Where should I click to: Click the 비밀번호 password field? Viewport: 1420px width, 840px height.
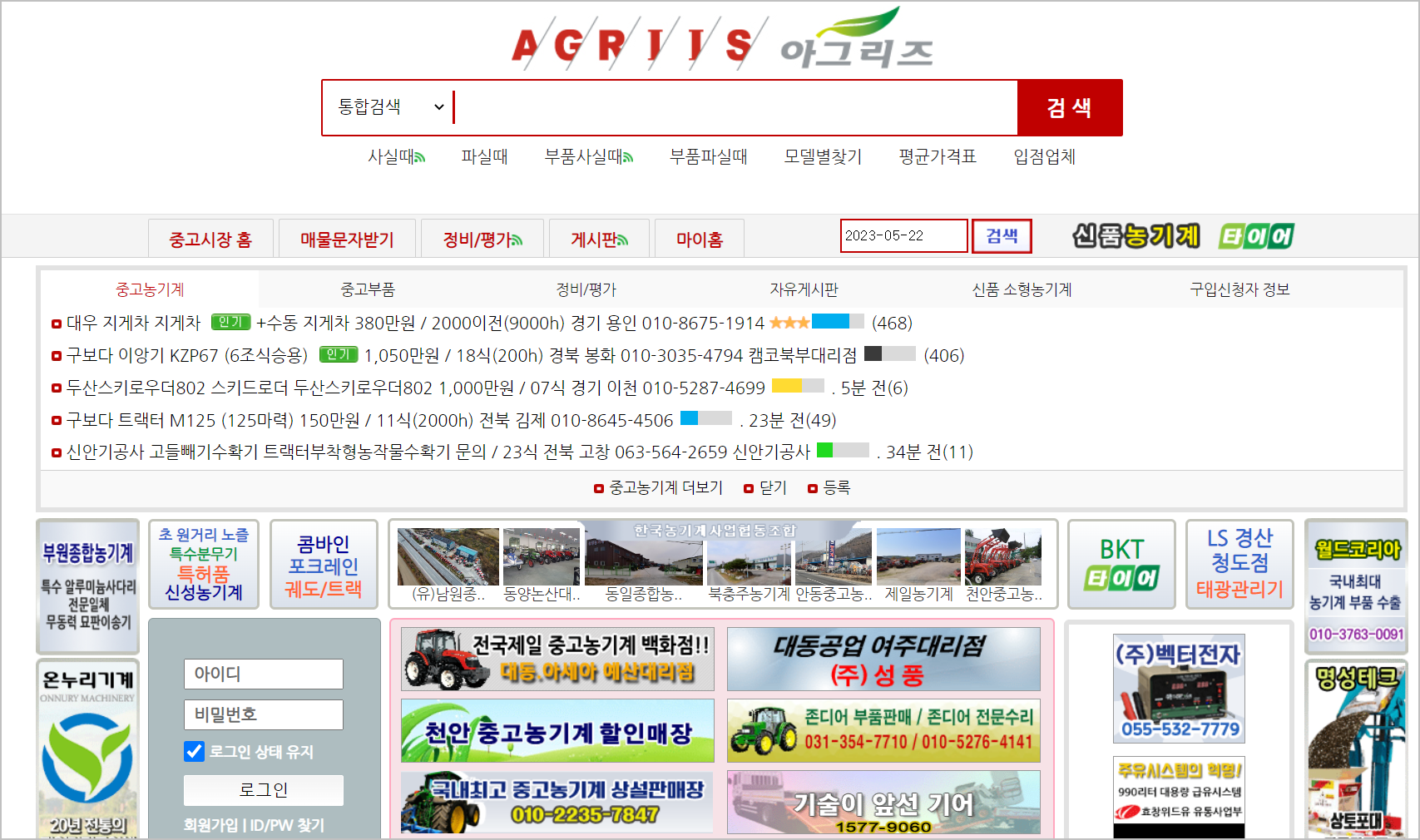pos(264,714)
